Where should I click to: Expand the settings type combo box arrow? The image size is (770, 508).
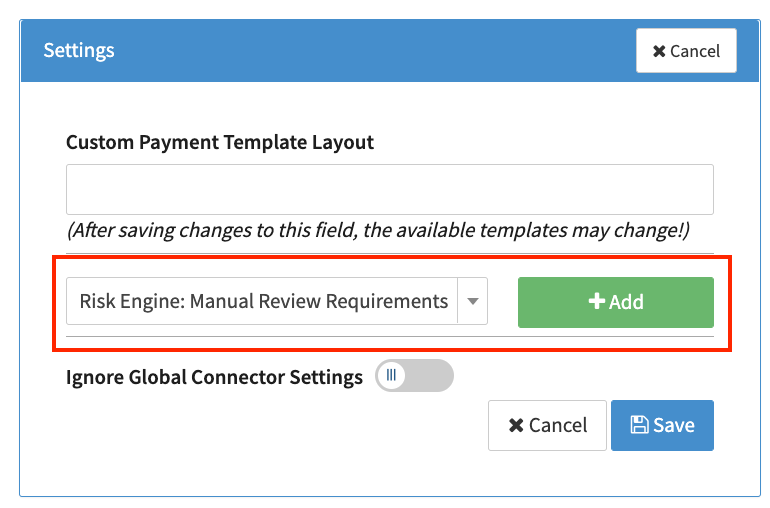tap(472, 302)
